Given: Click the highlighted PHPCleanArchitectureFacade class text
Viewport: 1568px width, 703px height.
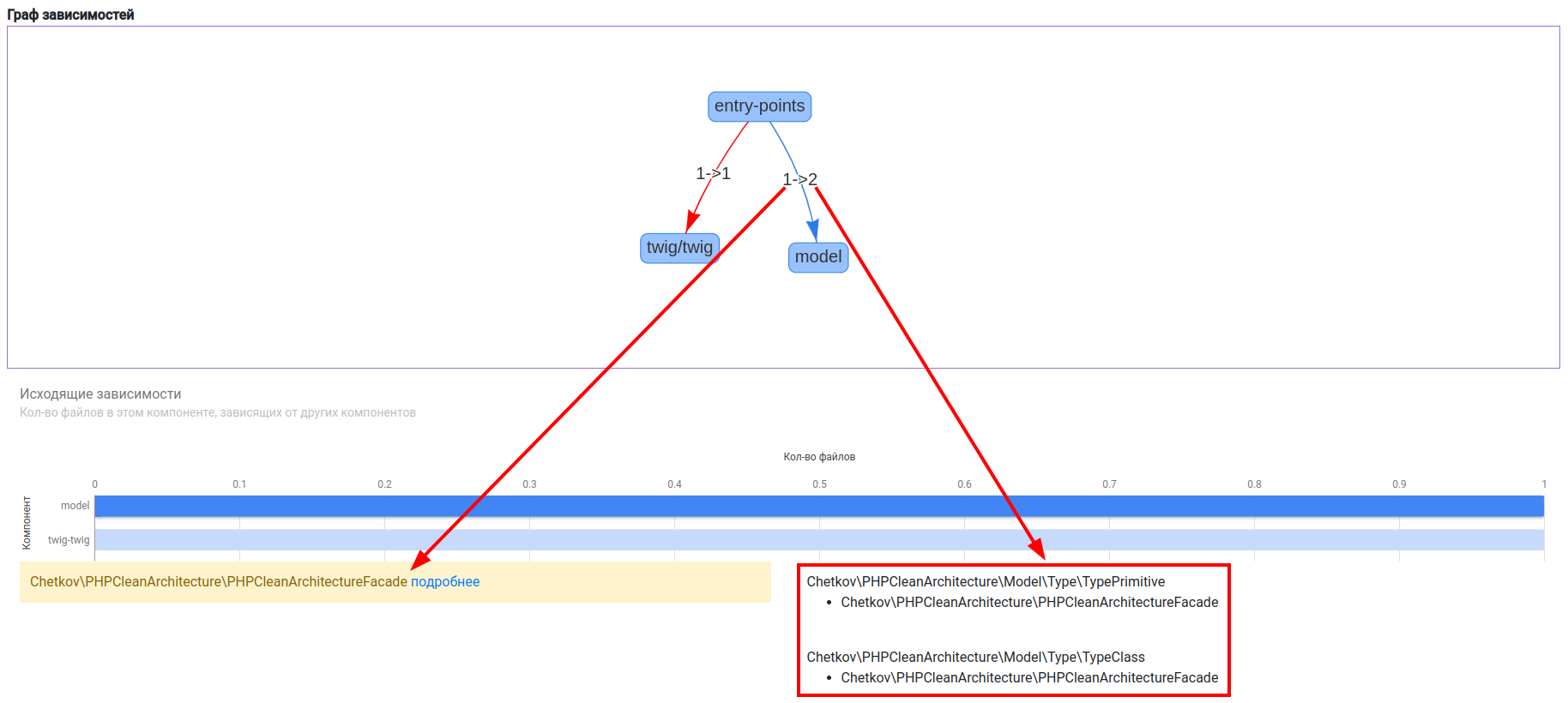Looking at the screenshot, I should point(219,582).
